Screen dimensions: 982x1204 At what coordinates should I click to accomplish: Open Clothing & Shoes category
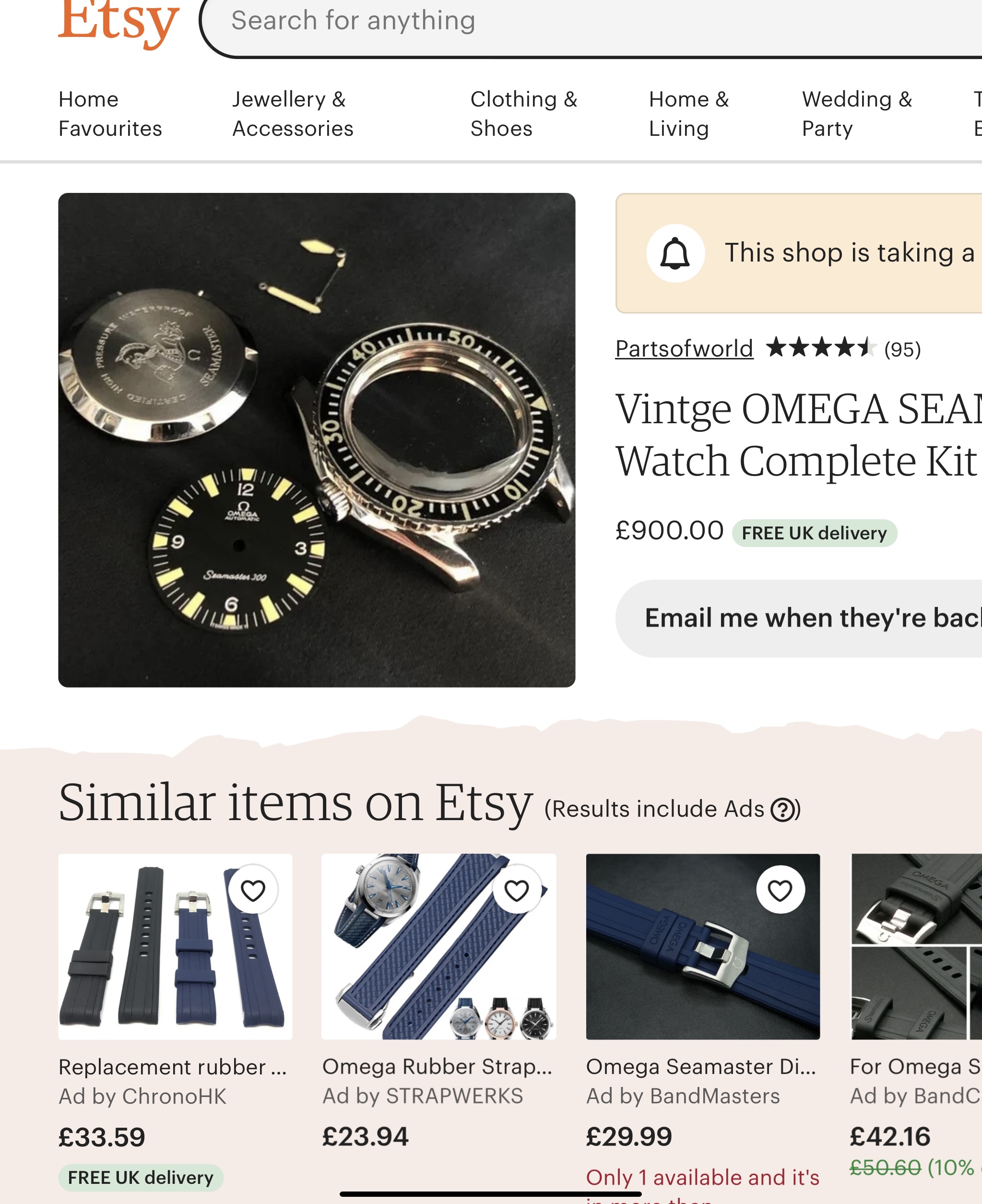pos(523,114)
